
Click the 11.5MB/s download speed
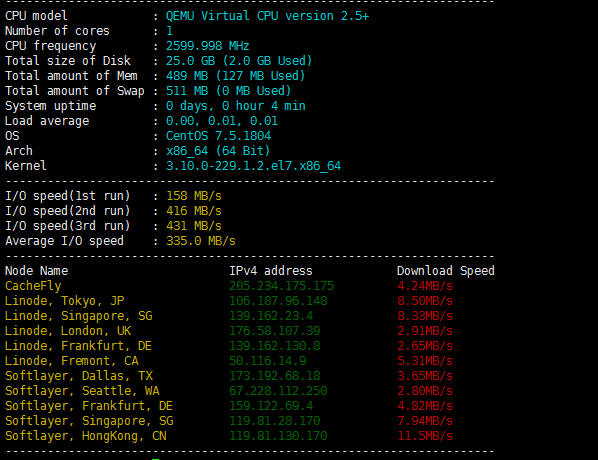tap(425, 436)
